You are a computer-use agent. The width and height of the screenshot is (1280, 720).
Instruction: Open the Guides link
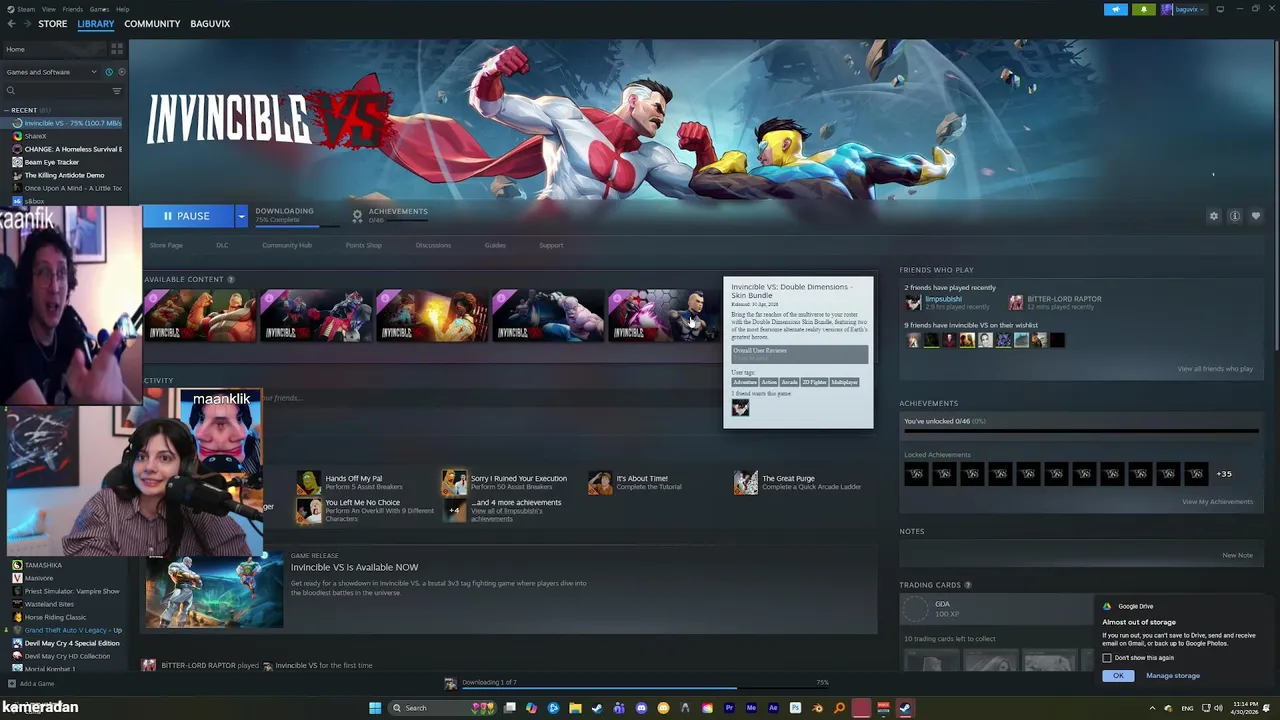click(495, 245)
